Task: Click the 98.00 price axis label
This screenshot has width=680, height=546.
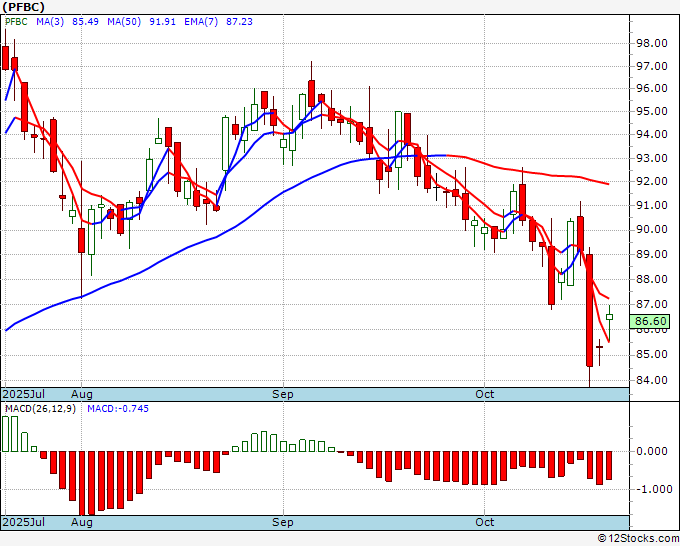Action: (651, 43)
